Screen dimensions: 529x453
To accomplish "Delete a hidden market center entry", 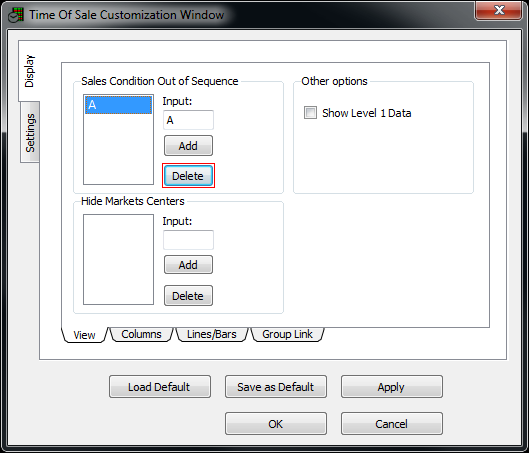I will (x=188, y=295).
